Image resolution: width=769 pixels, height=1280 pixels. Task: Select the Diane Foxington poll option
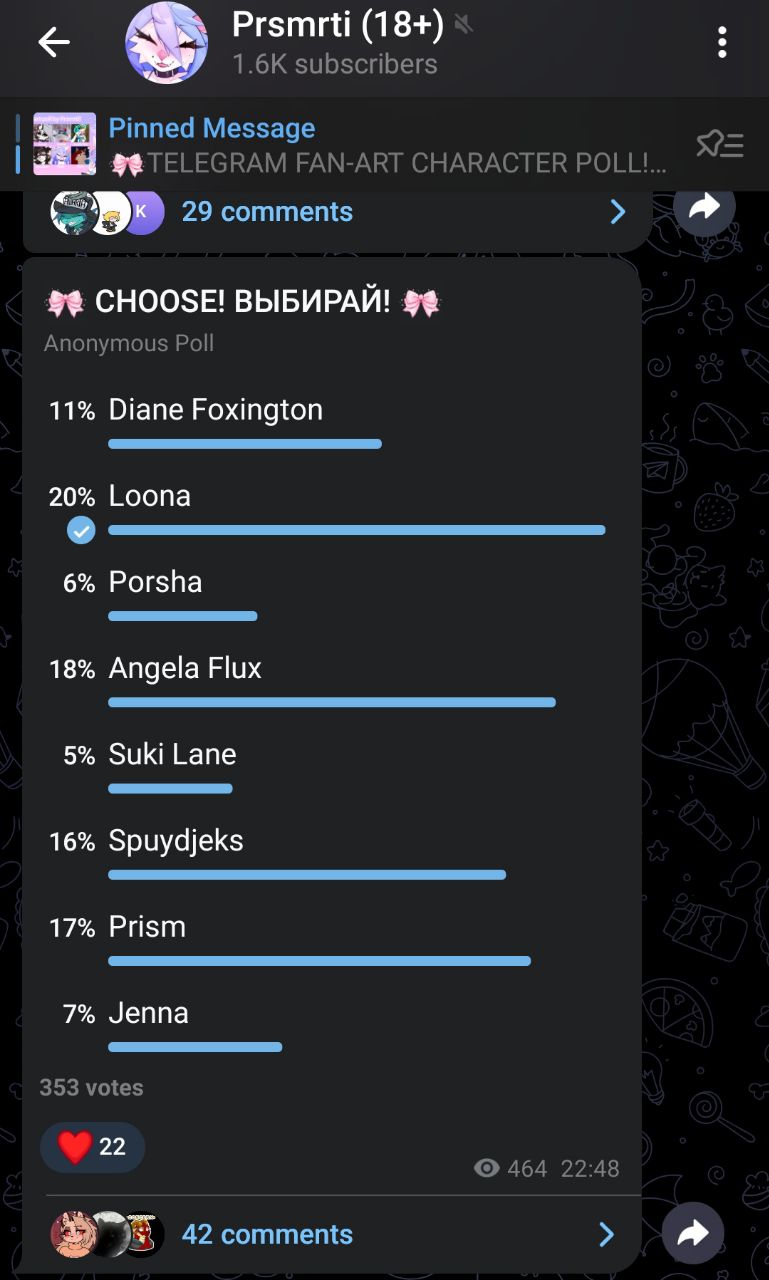pyautogui.click(x=215, y=410)
